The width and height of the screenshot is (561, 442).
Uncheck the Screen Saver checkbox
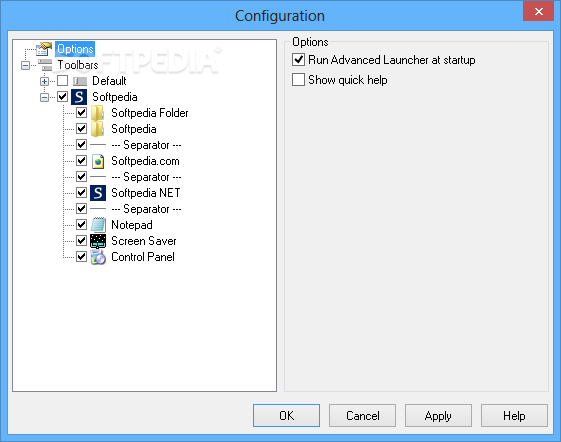pos(82,241)
